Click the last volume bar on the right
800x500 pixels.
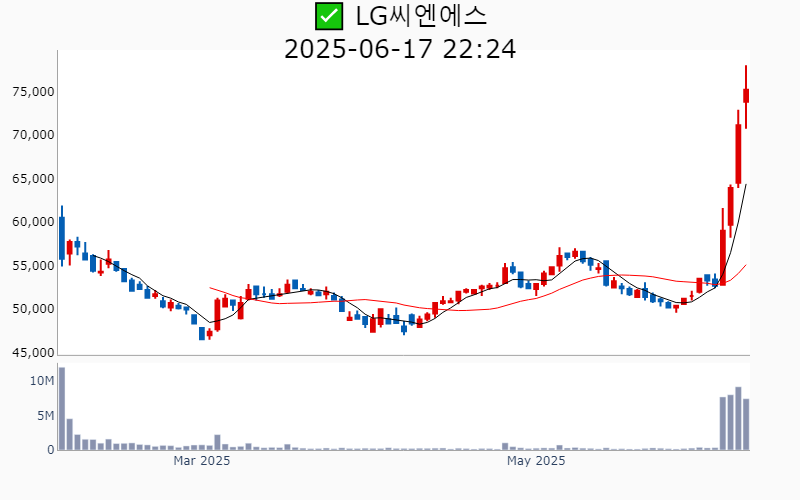[x=746, y=424]
